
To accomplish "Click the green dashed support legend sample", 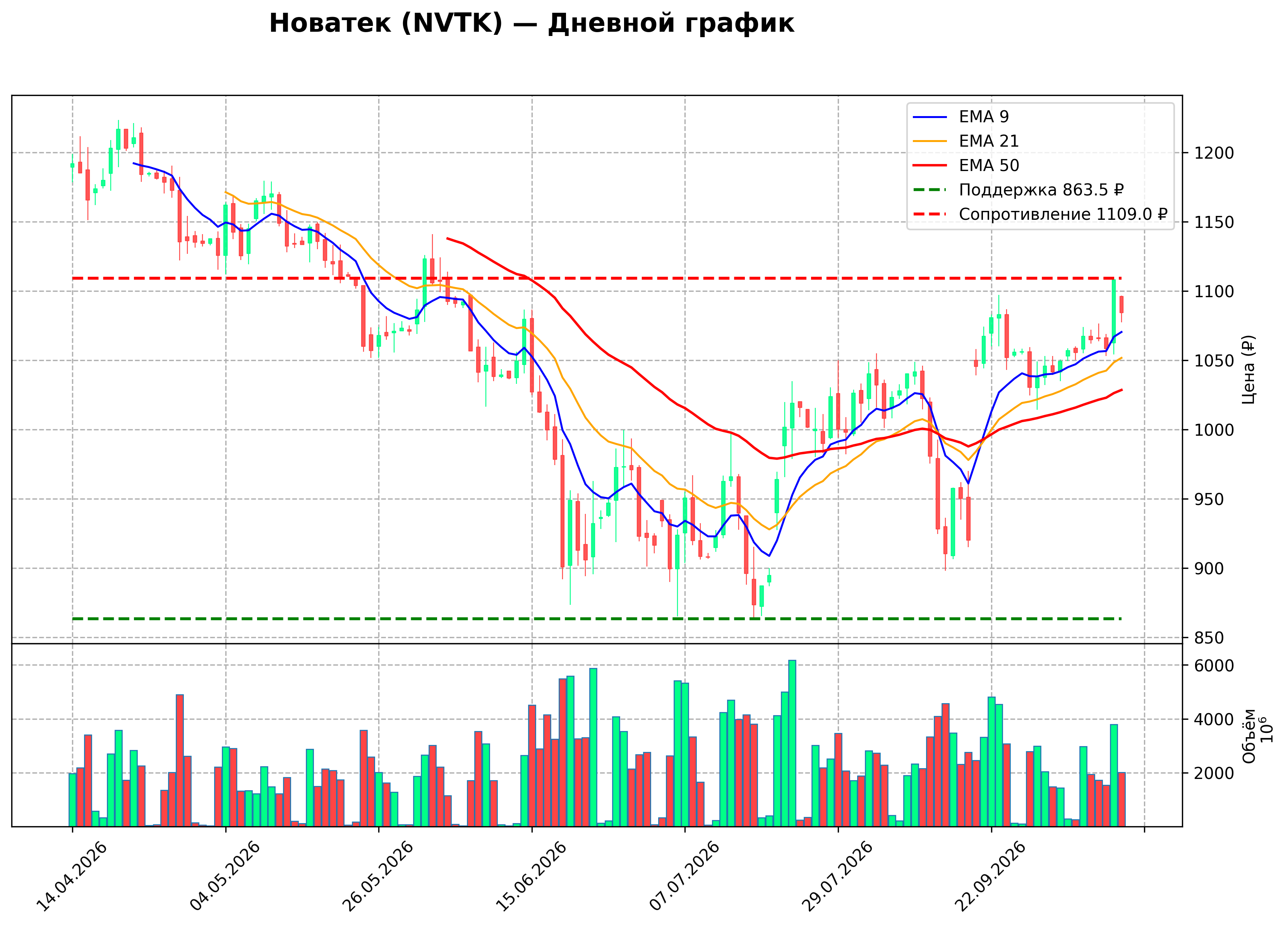I will coord(930,190).
